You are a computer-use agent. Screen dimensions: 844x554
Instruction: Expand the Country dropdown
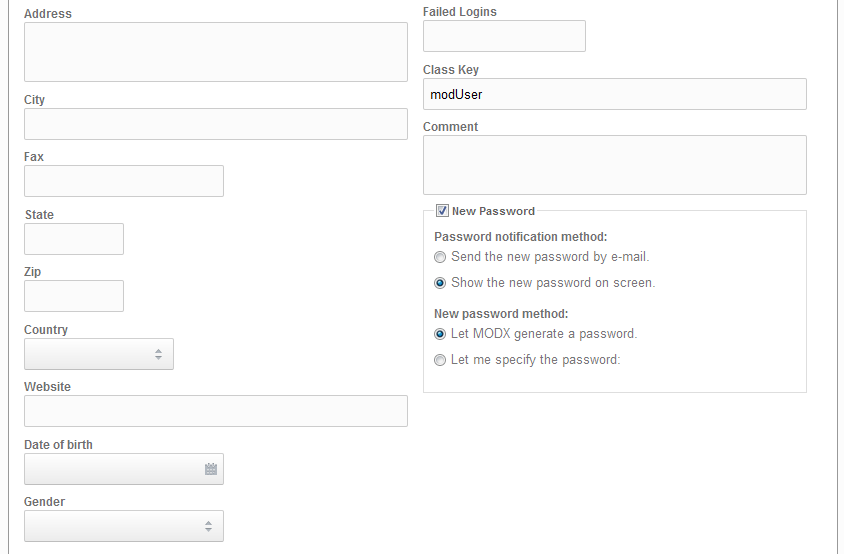point(98,354)
